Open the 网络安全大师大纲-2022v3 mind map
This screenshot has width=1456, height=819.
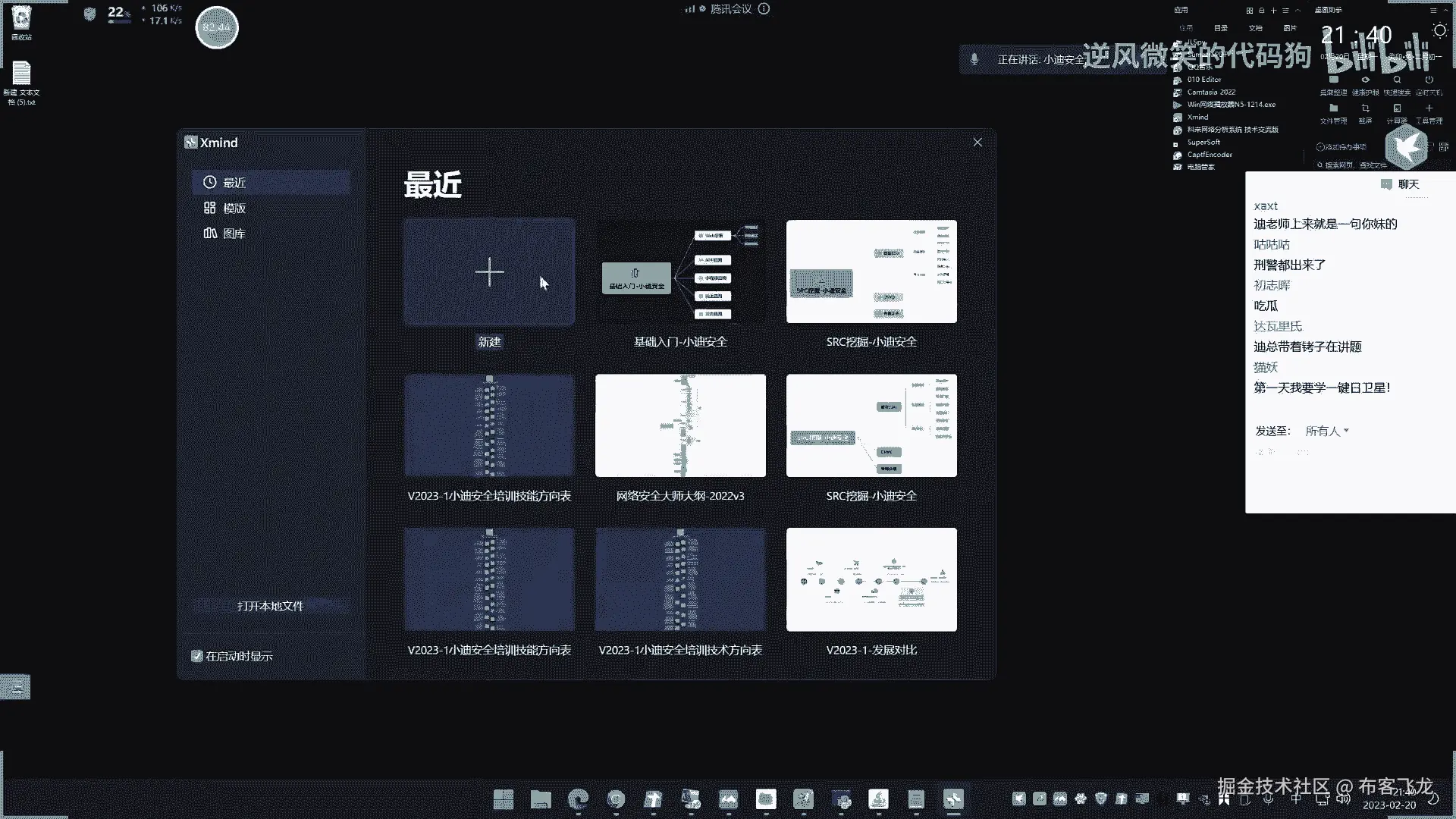pos(680,425)
